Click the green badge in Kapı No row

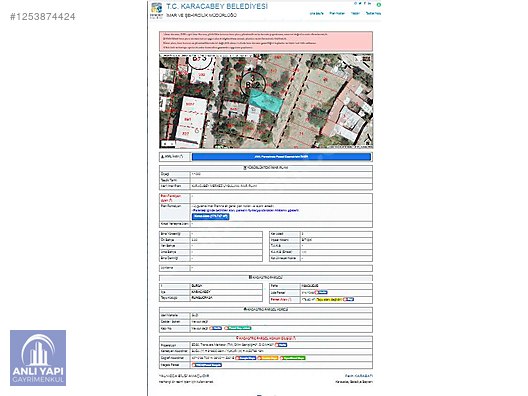click(238, 328)
